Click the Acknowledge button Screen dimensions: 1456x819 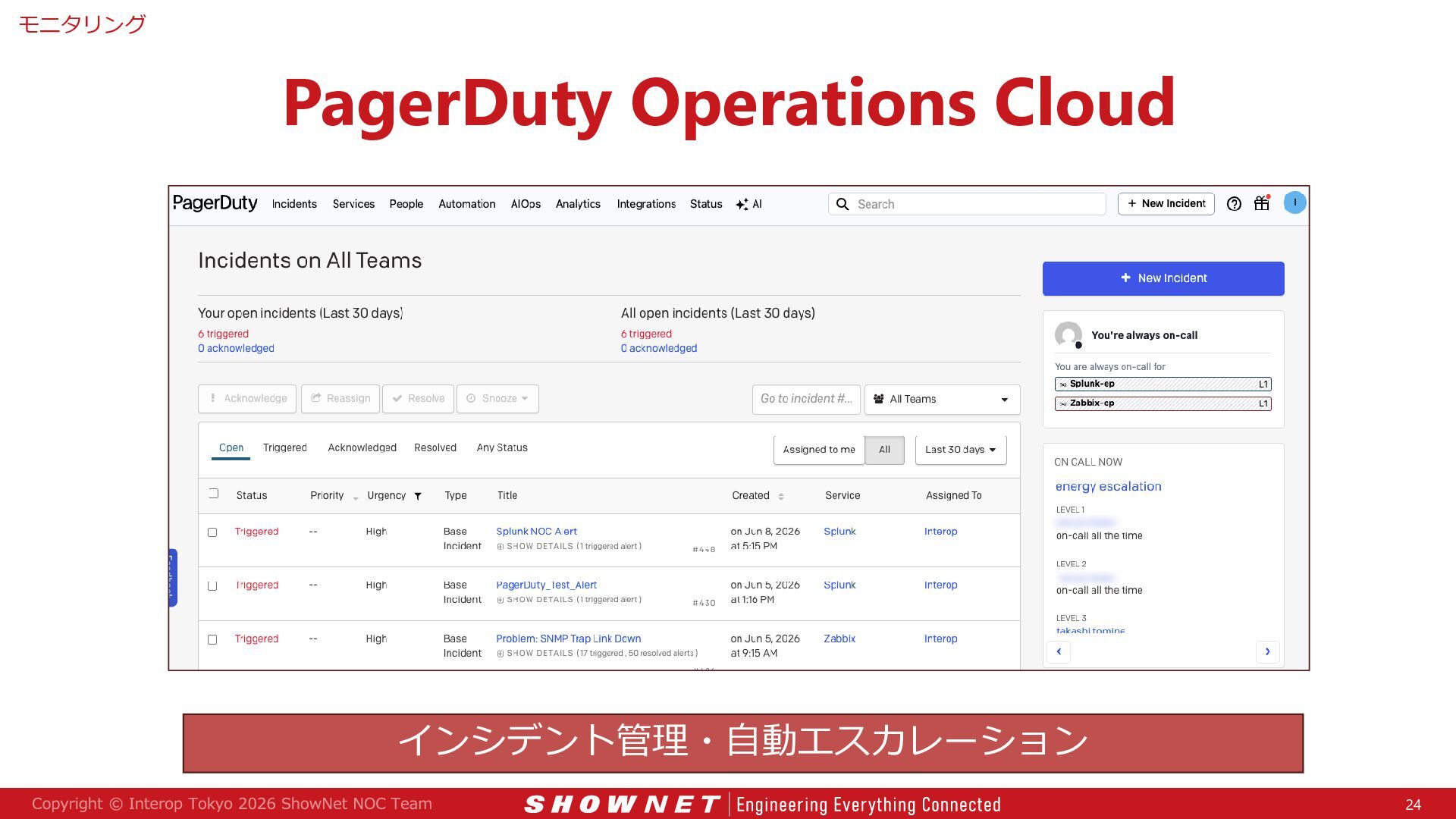click(x=247, y=399)
